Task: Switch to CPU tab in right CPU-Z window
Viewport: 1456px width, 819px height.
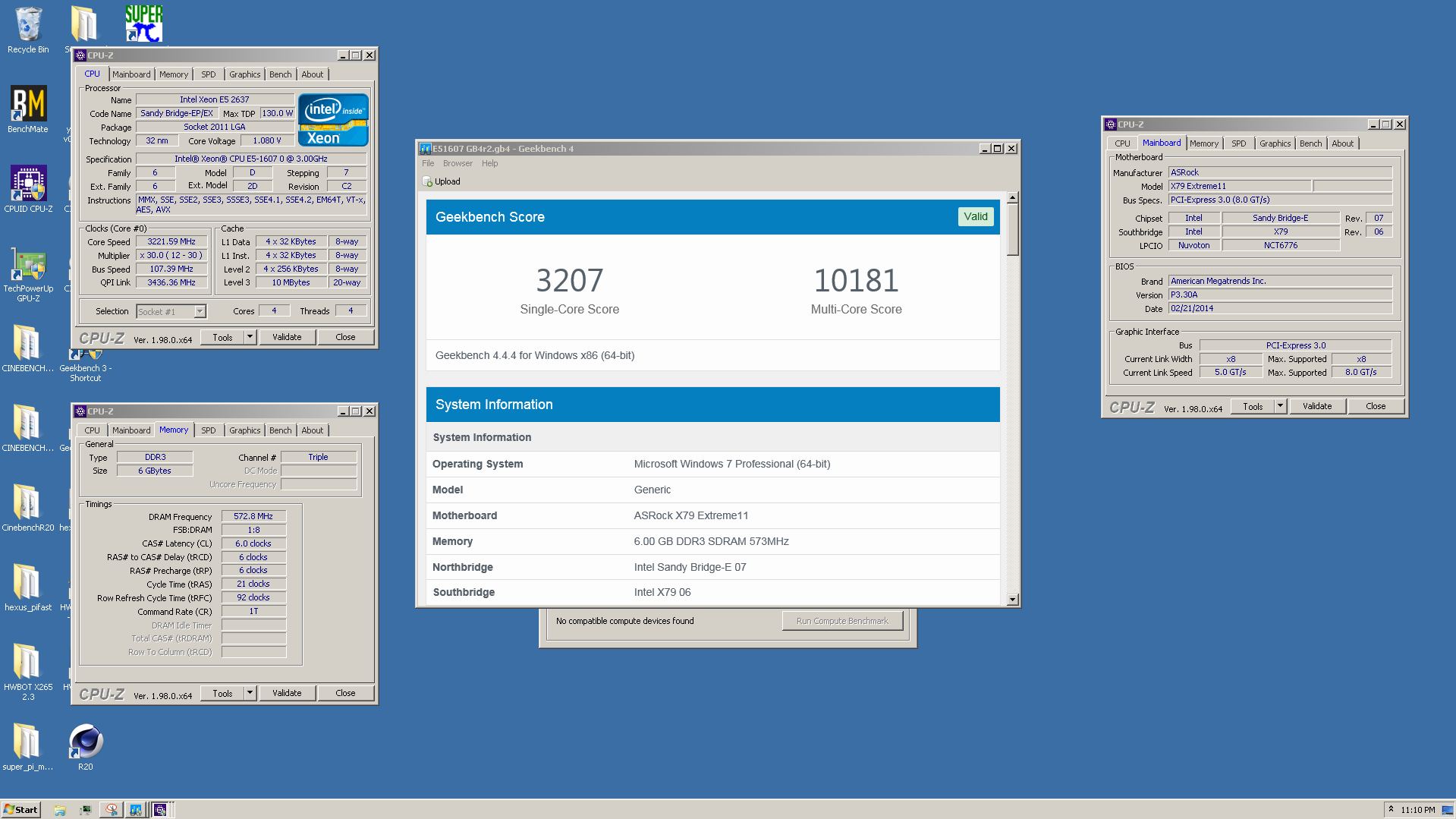Action: click(1122, 143)
